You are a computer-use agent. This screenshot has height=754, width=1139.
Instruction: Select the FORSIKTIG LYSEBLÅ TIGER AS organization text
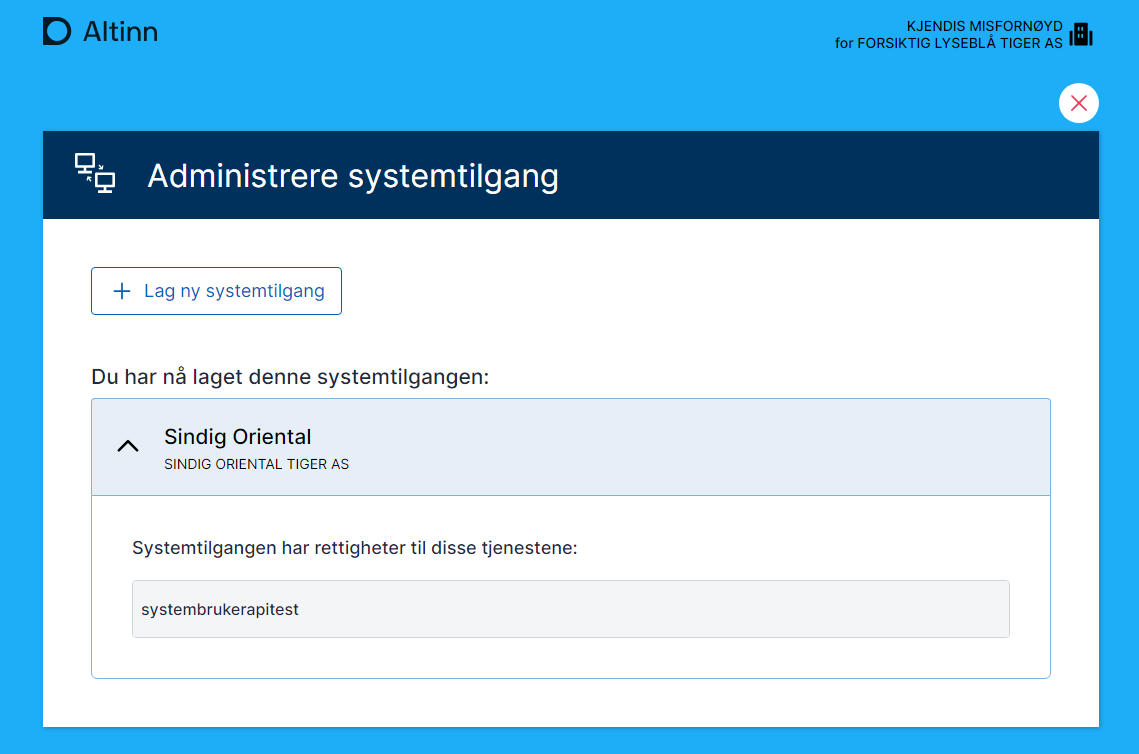pyautogui.click(x=960, y=44)
